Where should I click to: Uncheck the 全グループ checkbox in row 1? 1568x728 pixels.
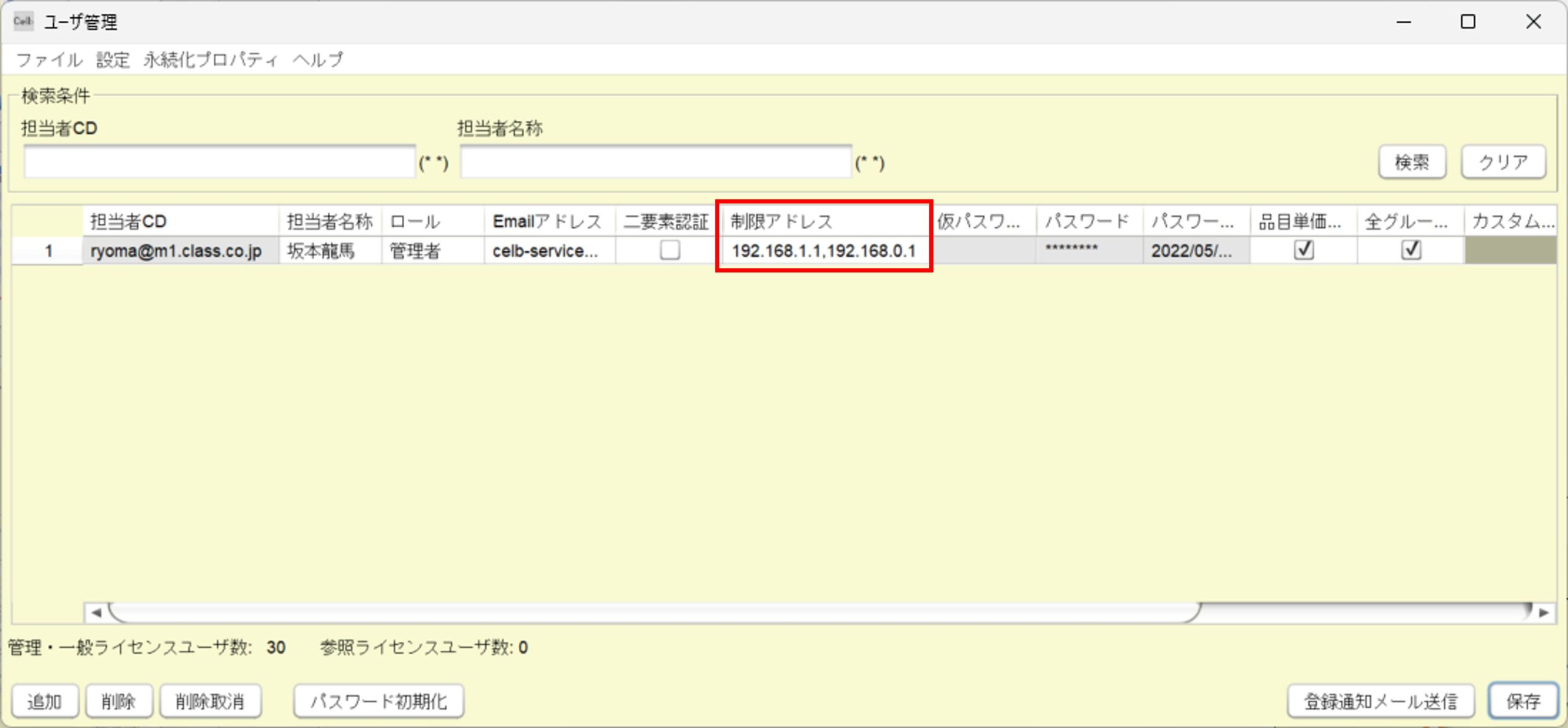(x=1411, y=250)
